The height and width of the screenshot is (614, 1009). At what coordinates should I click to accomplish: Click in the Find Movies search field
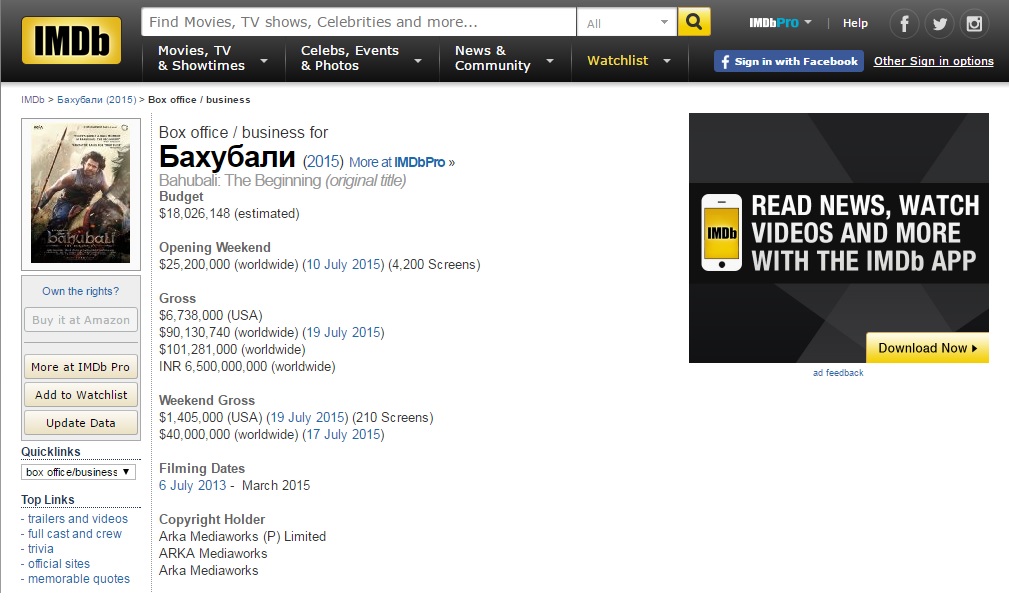coord(358,22)
